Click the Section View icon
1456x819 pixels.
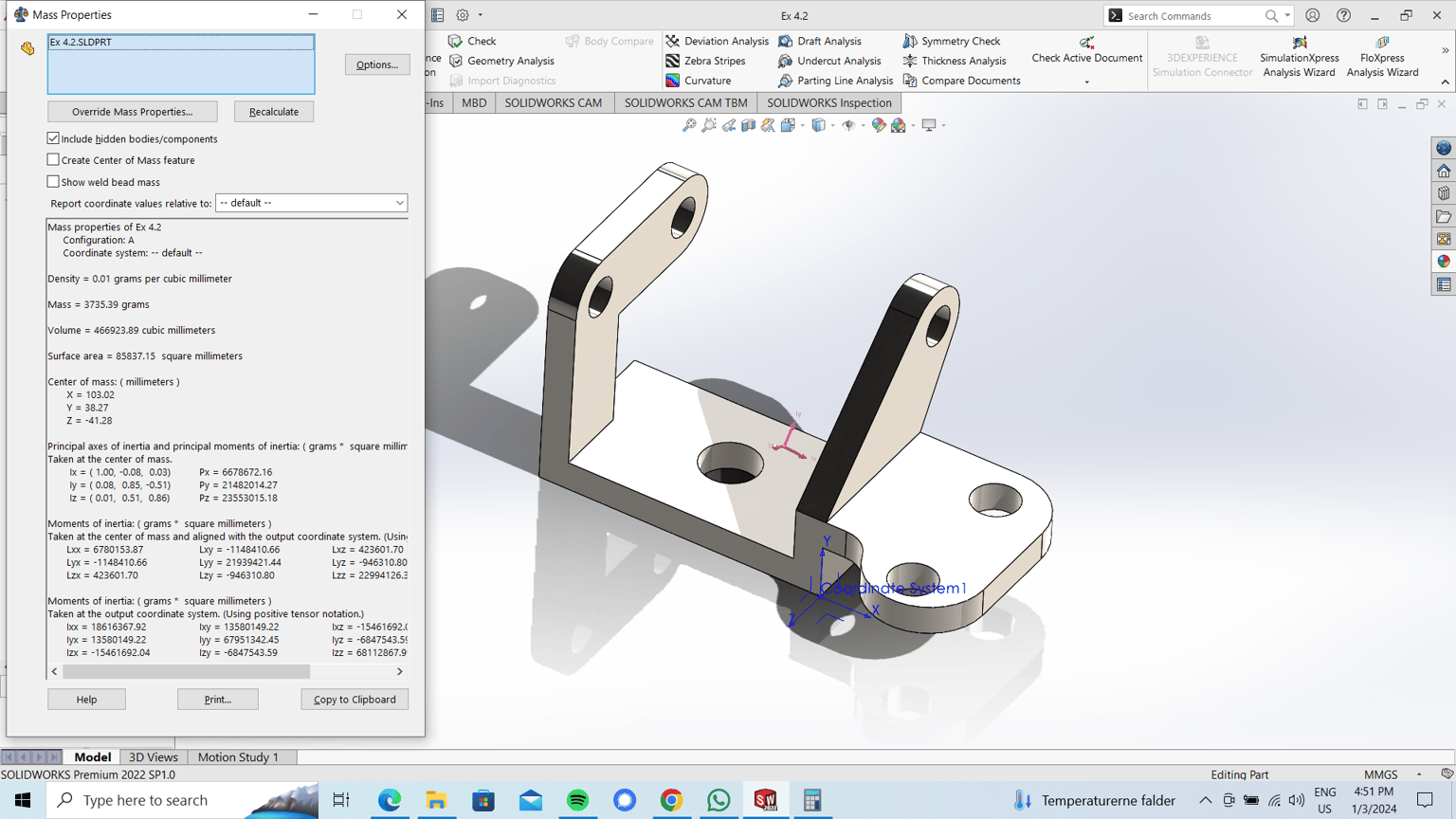749,125
